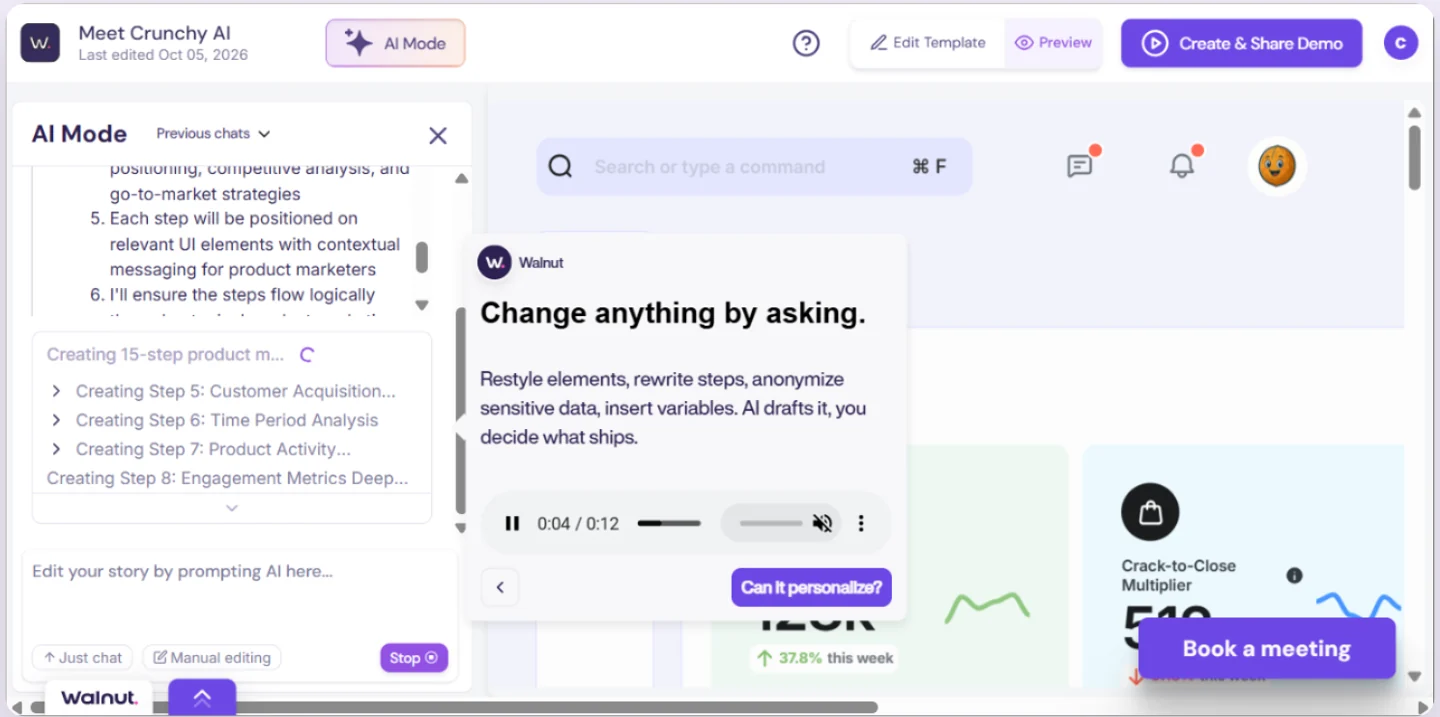The height and width of the screenshot is (717, 1440).
Task: Click the Create & Share Demo button
Action: point(1241,43)
